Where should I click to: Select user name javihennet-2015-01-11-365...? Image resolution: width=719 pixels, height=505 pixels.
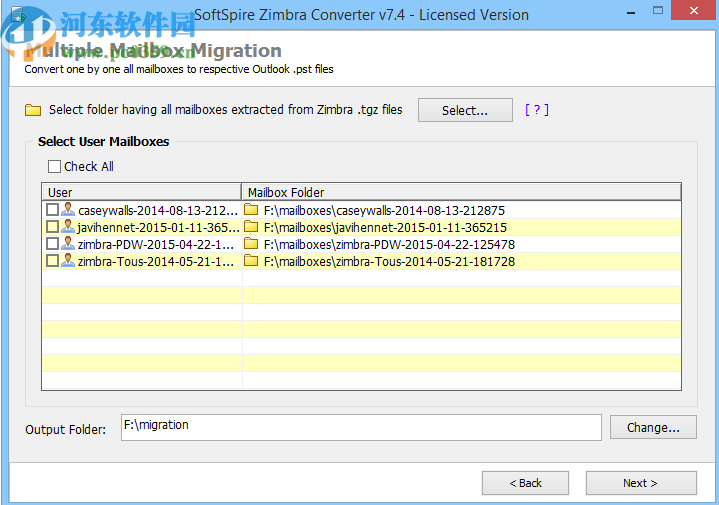point(158,228)
